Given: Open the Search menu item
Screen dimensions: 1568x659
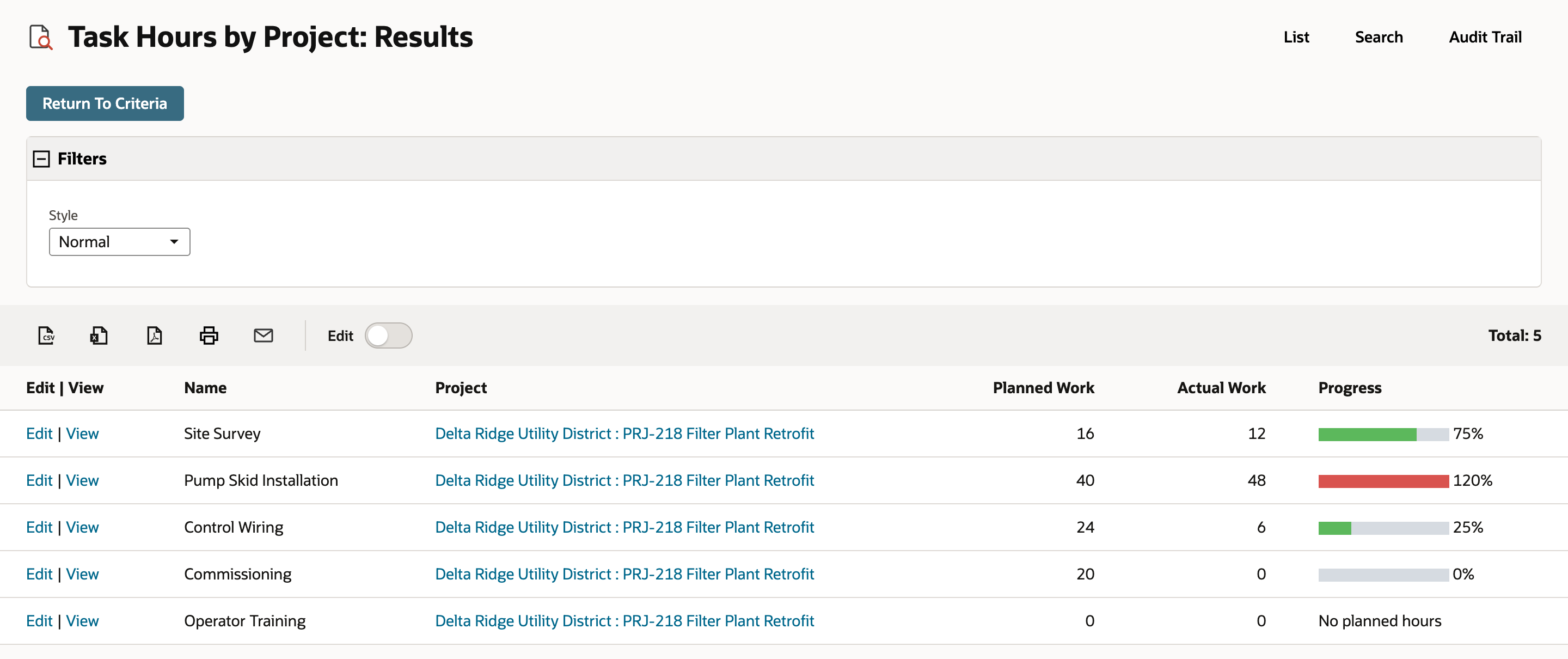Looking at the screenshot, I should coord(1379,37).
